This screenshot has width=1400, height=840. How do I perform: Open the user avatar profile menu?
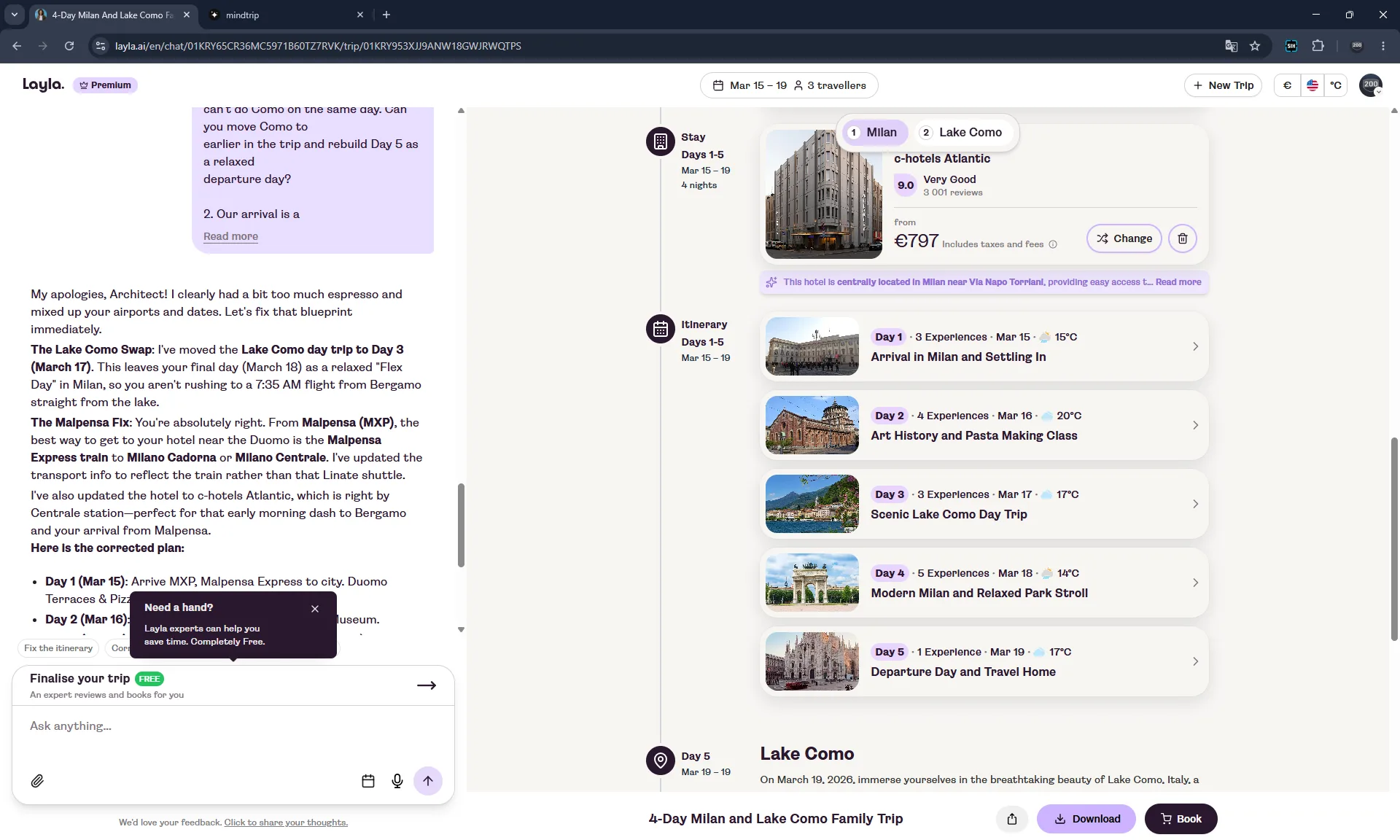(1371, 85)
